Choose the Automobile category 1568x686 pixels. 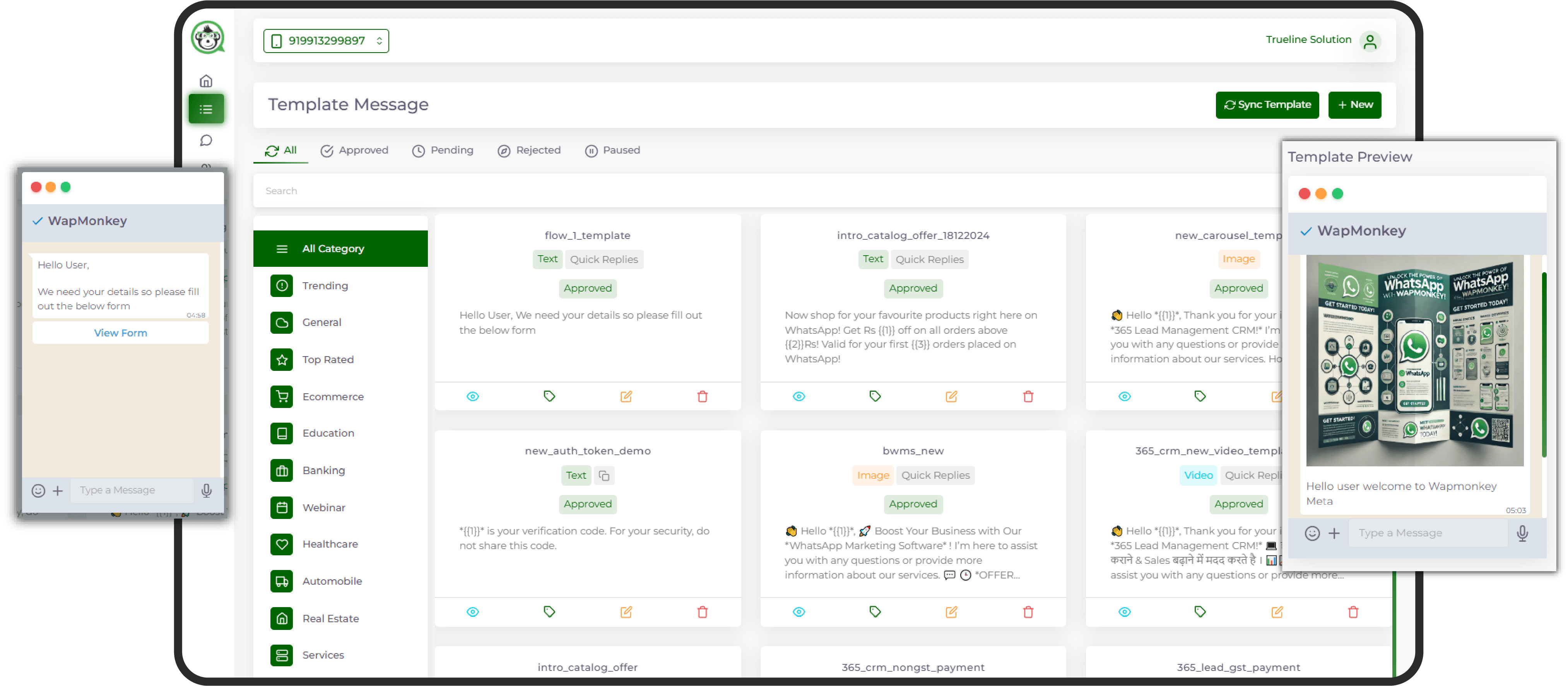[x=340, y=581]
